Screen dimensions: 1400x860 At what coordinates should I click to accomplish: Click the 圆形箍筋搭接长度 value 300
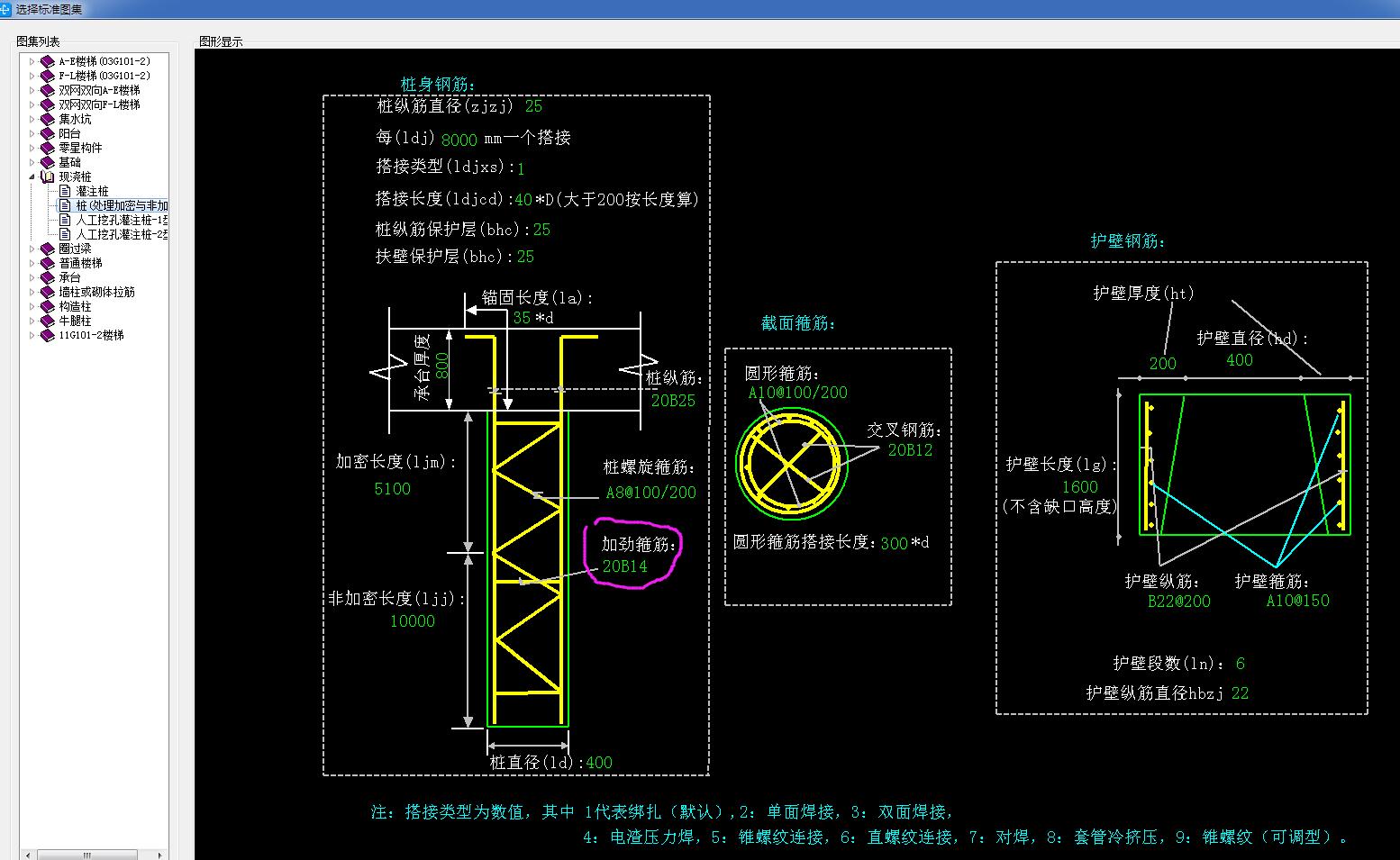[x=894, y=543]
